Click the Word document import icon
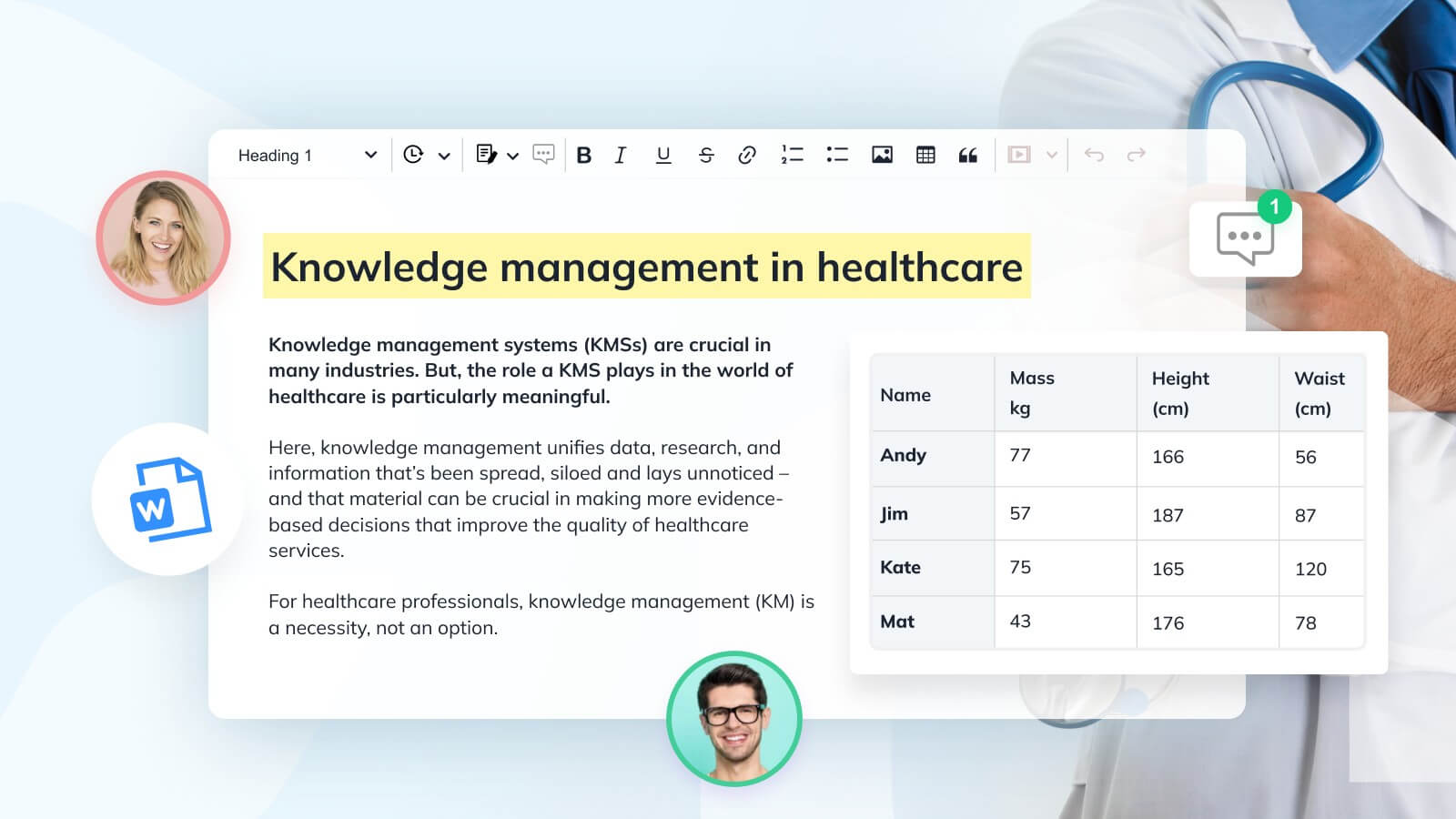1456x819 pixels. click(168, 499)
